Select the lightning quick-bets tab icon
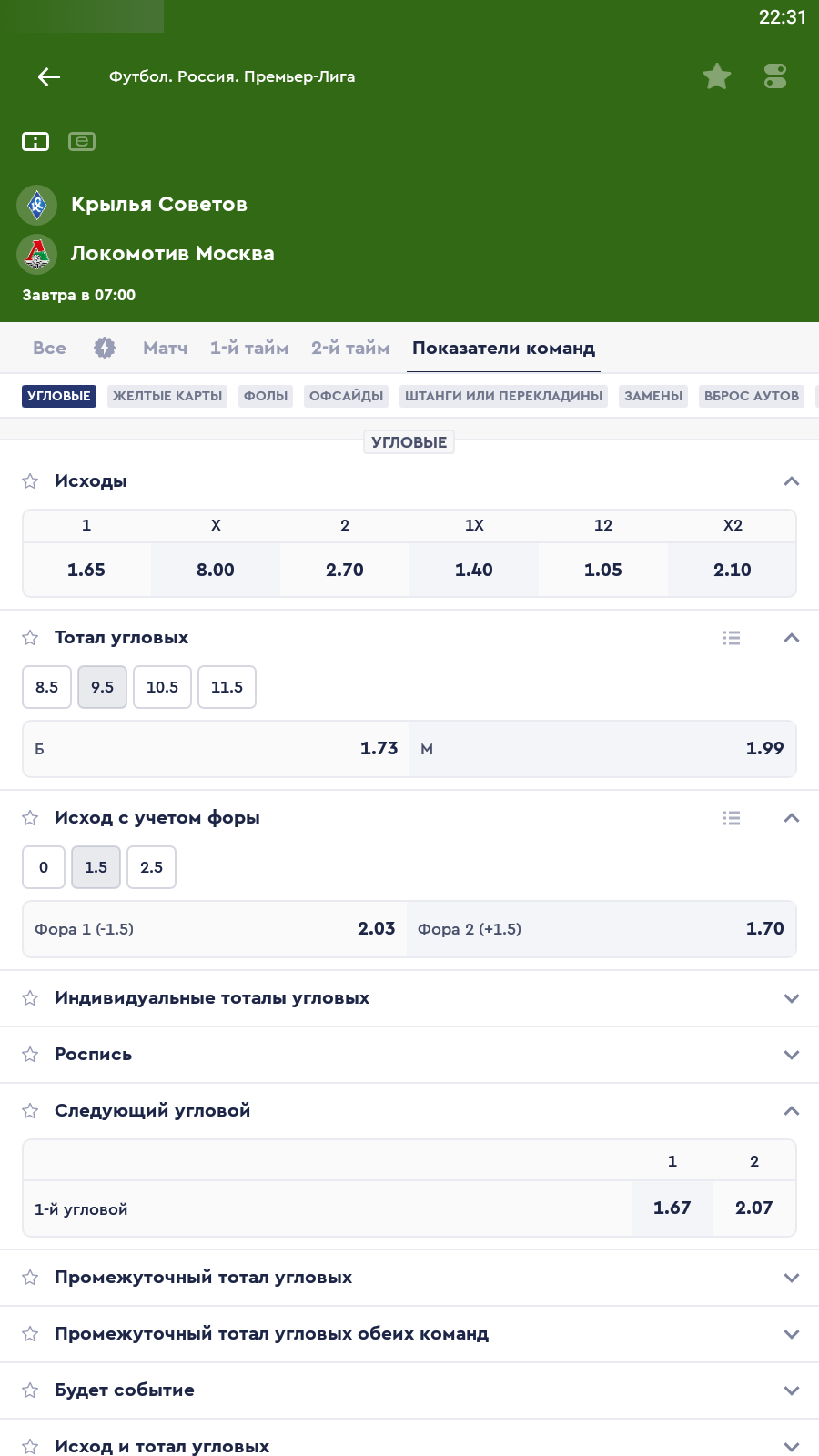 (x=105, y=348)
